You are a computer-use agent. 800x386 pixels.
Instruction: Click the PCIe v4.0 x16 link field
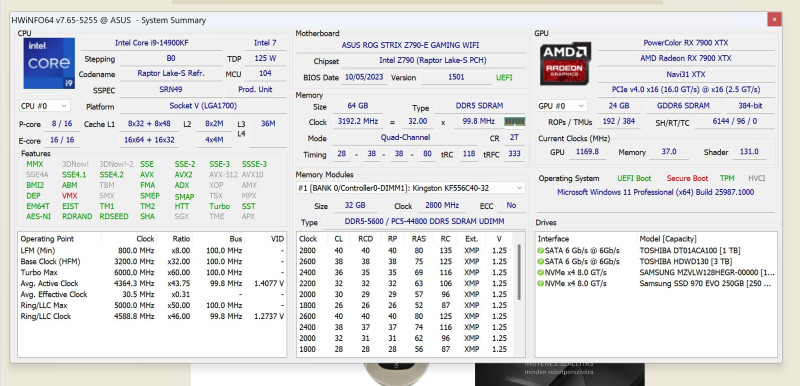coord(686,90)
